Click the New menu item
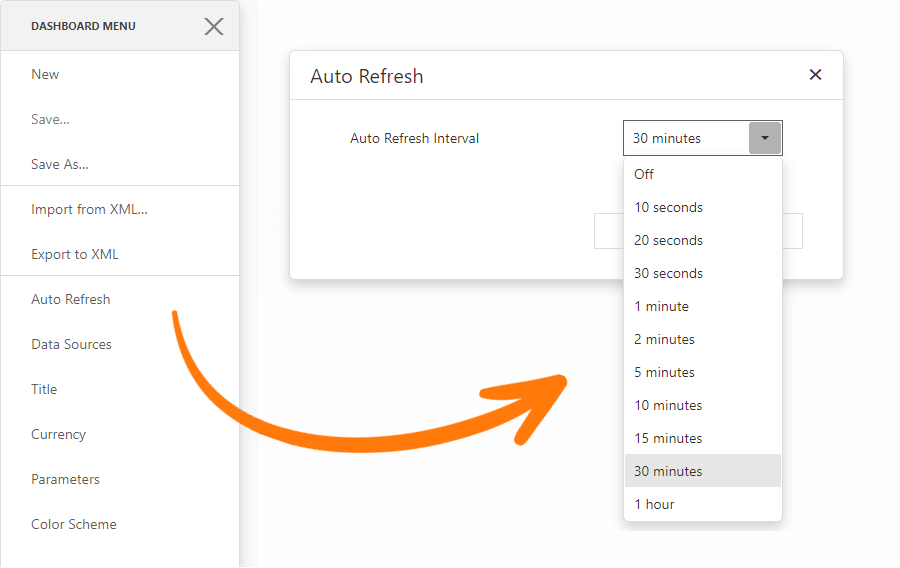The height and width of the screenshot is (568, 900). (45, 74)
